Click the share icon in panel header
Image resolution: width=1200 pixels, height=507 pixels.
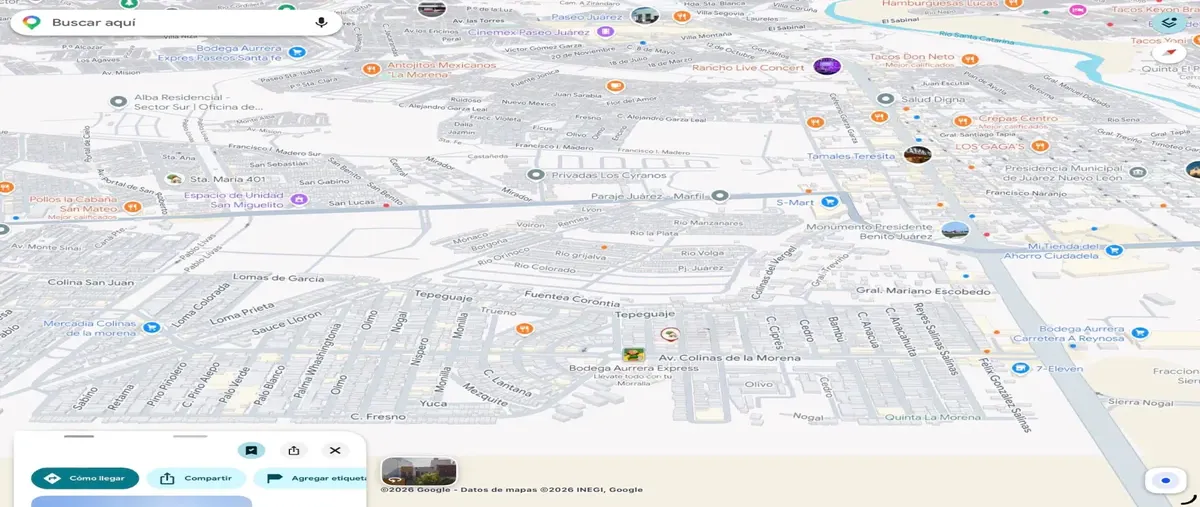[293, 451]
